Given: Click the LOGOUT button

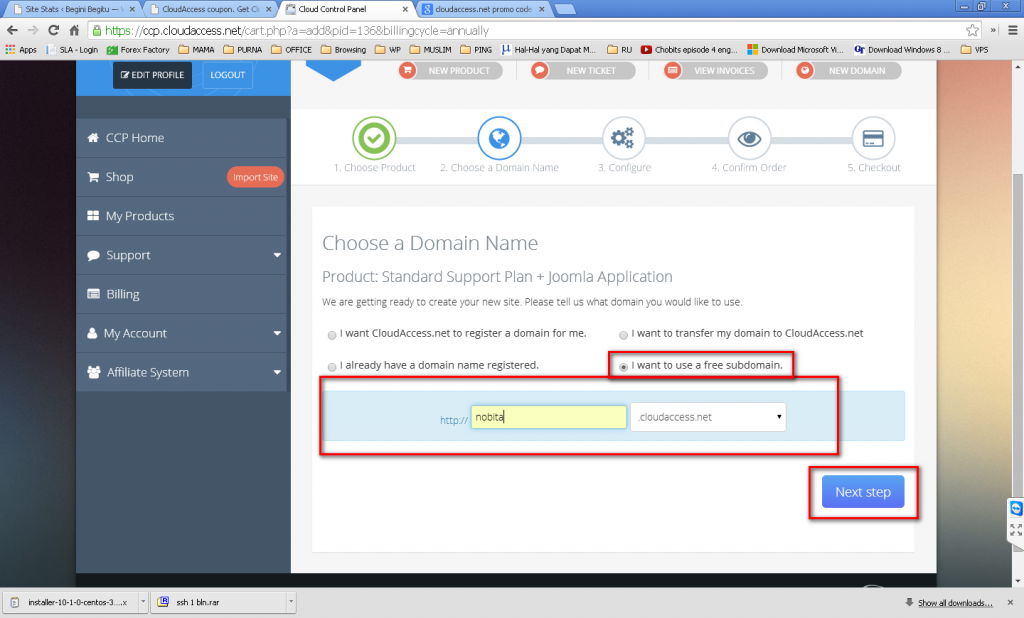Looking at the screenshot, I should coord(227,75).
